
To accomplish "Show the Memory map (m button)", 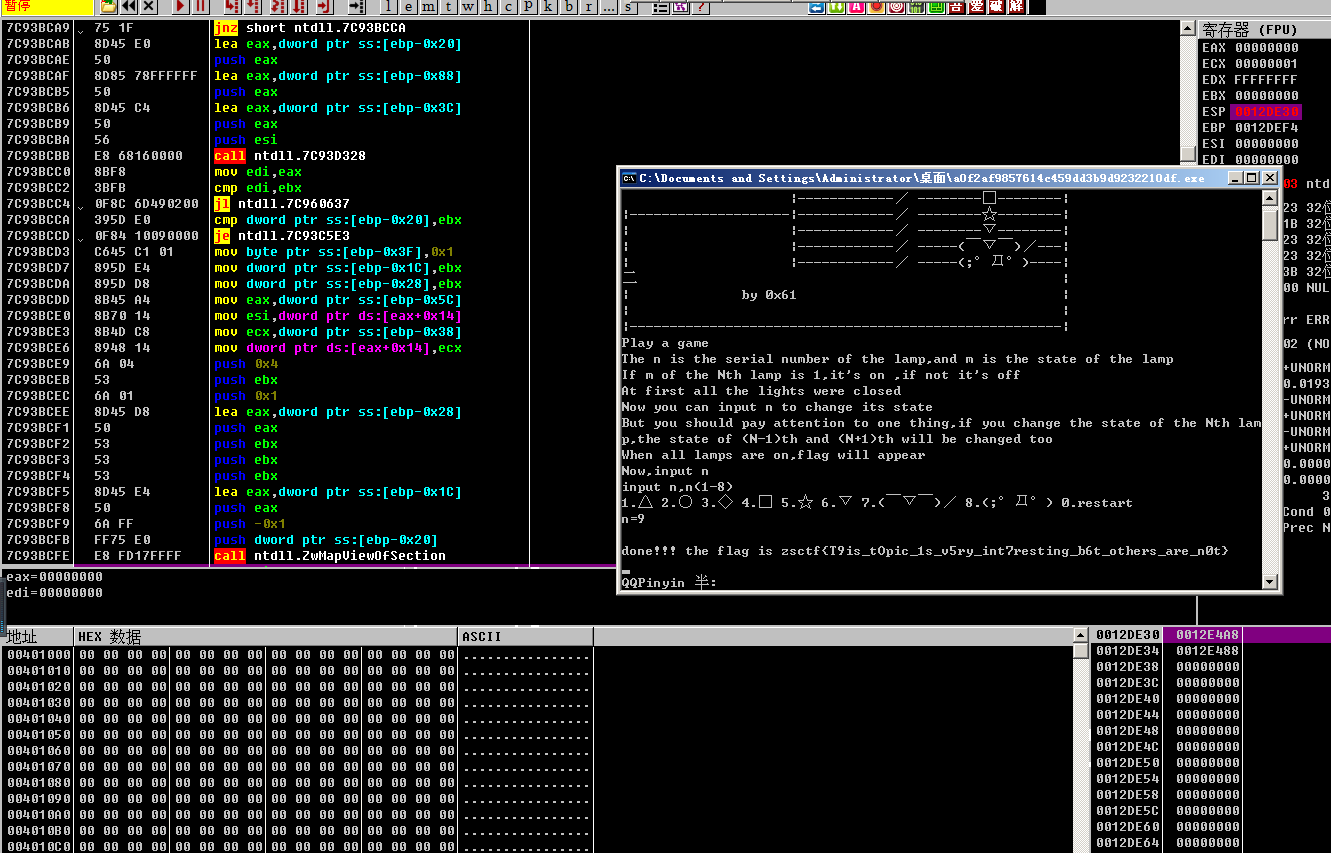I will (x=428, y=7).
